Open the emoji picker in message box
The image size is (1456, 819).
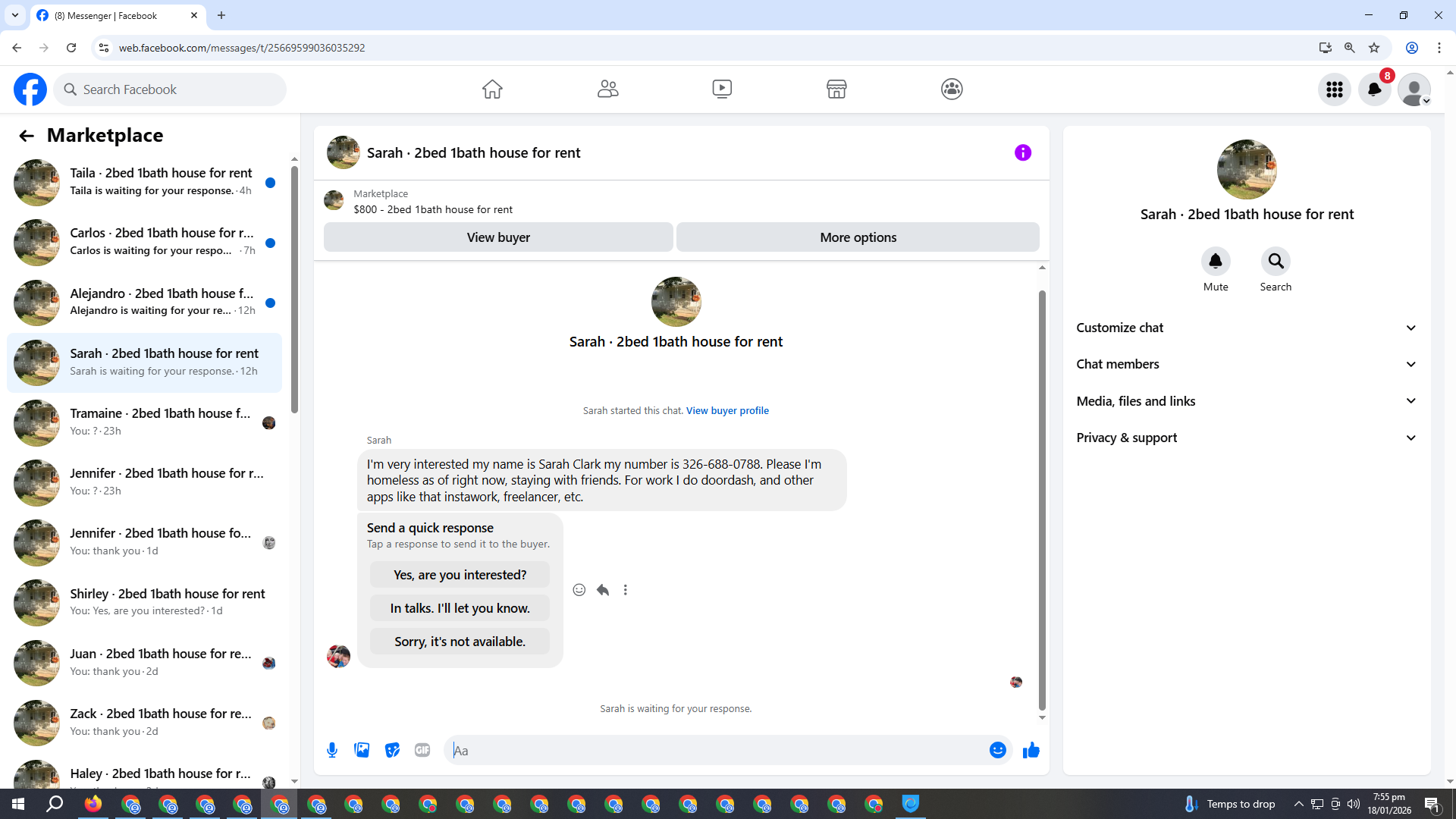point(997,750)
